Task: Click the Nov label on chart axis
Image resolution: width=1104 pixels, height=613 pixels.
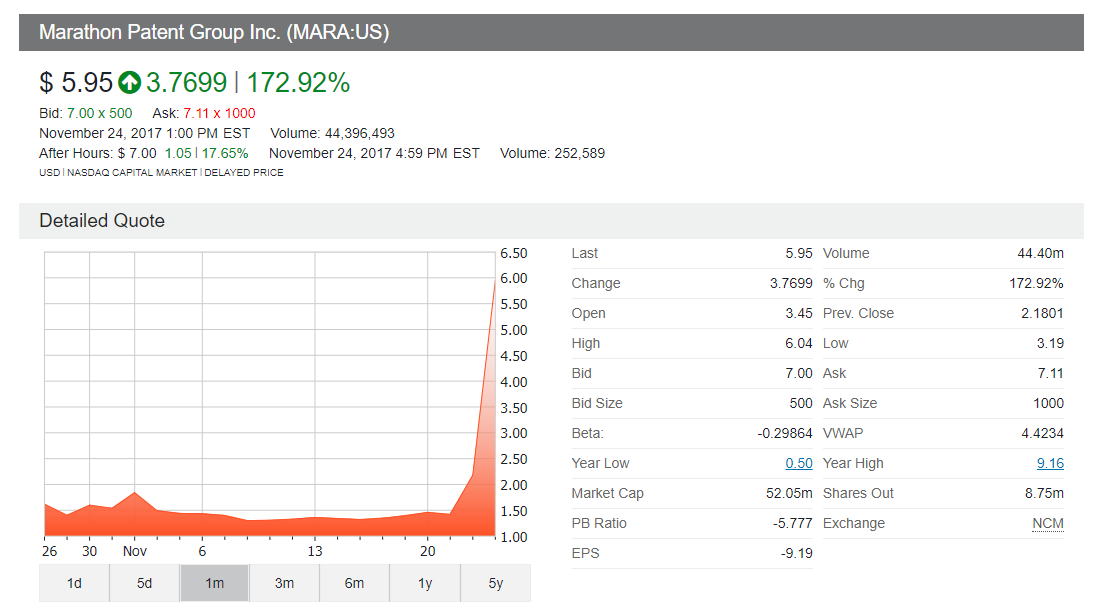Action: (x=134, y=551)
